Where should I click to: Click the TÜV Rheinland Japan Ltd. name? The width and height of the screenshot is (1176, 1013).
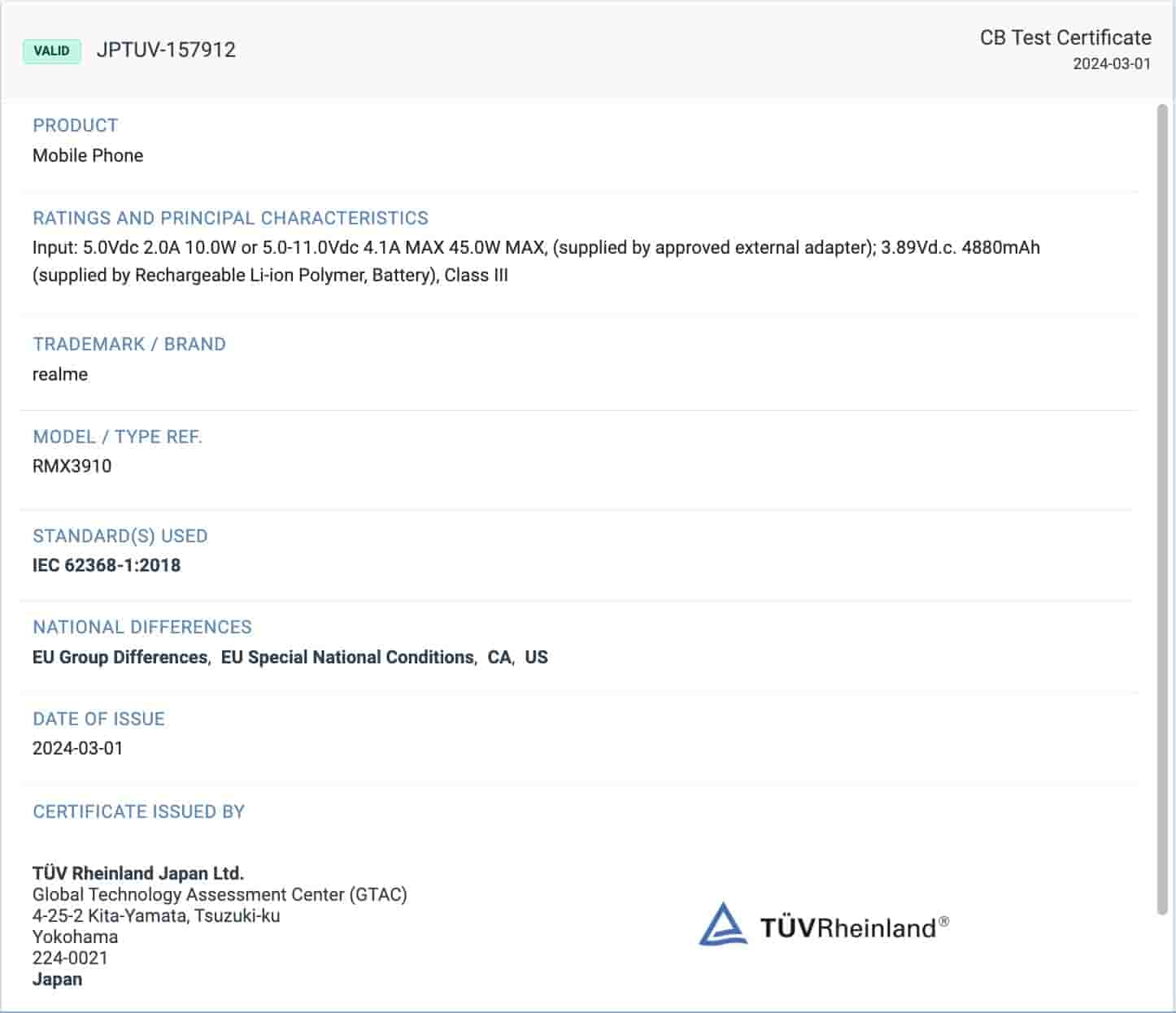click(138, 873)
